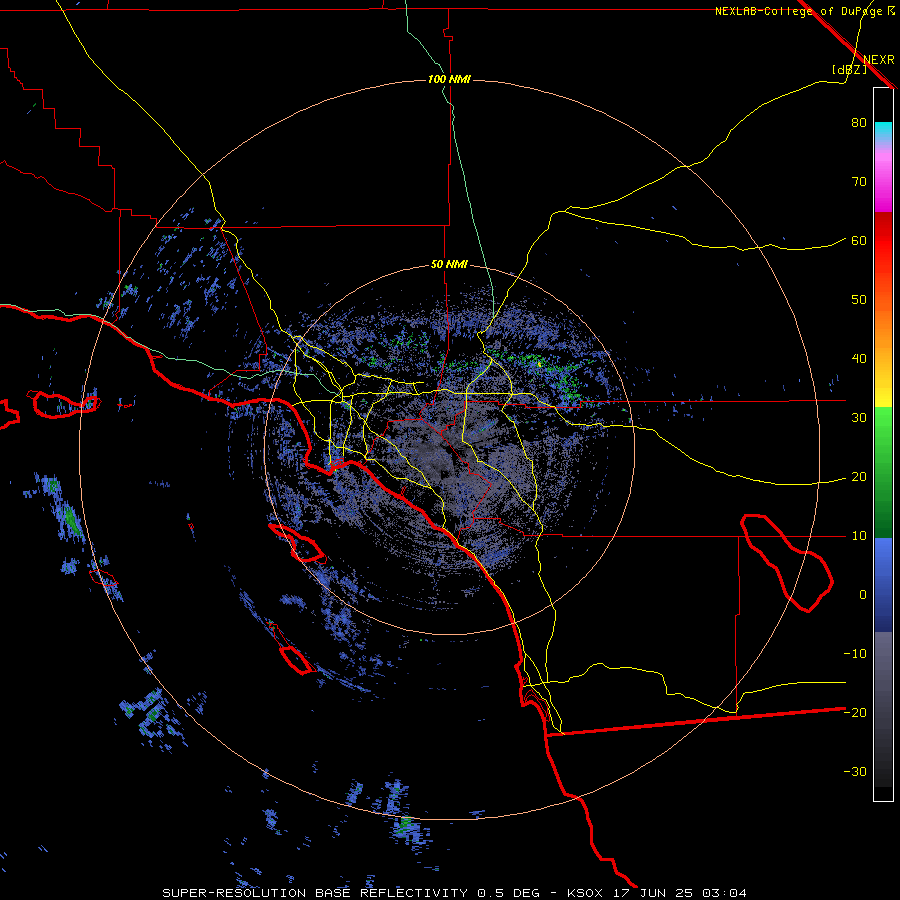
Task: Click the -30 value on the dBZ scale
Action: (855, 771)
